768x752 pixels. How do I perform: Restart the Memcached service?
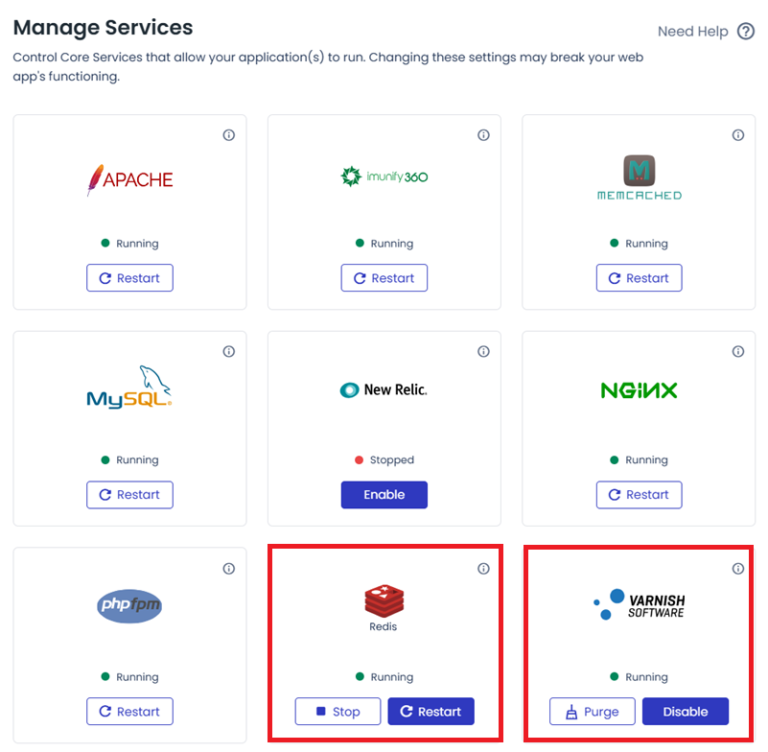[639, 278]
